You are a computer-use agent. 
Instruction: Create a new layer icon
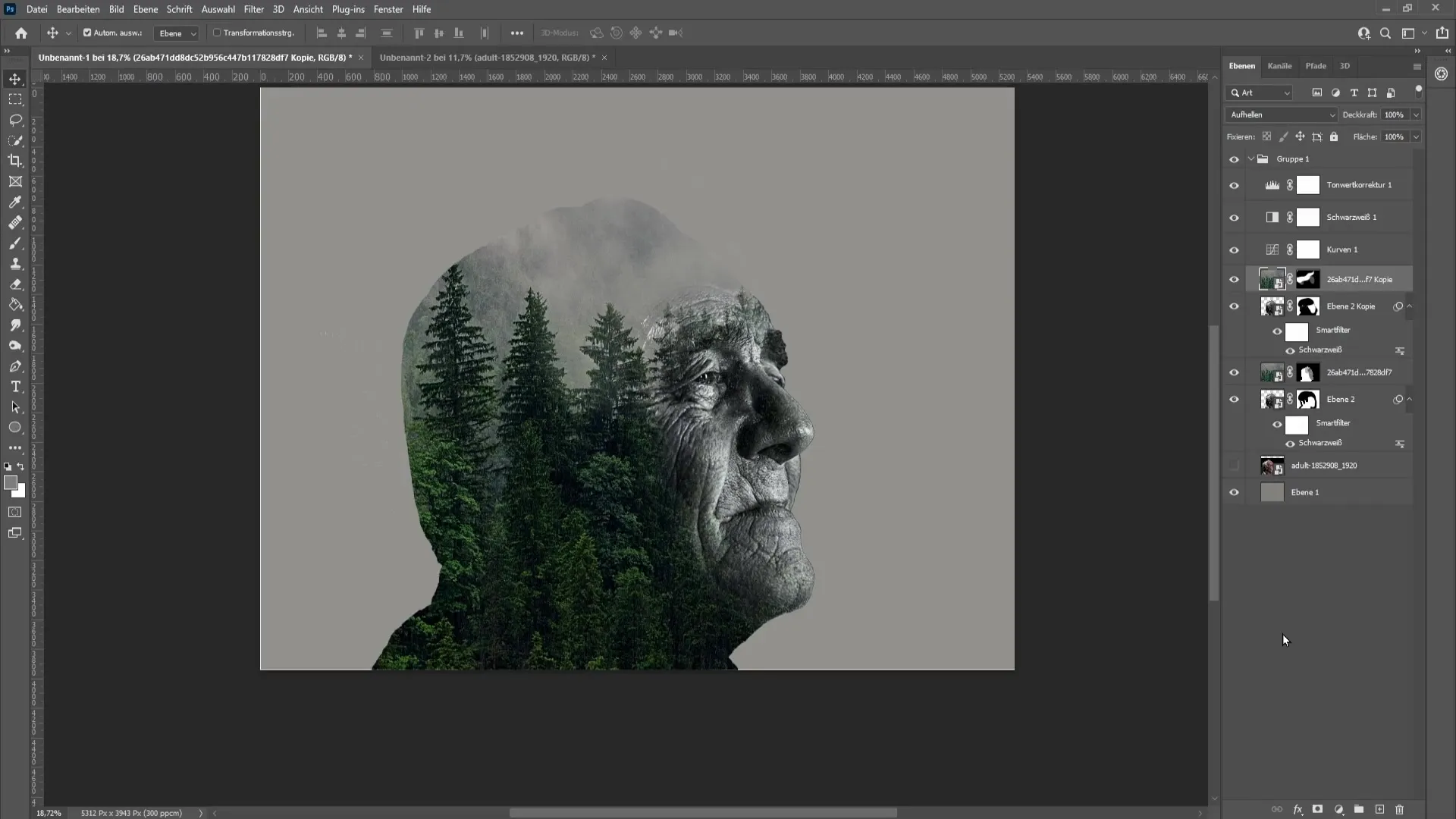[x=1379, y=810]
